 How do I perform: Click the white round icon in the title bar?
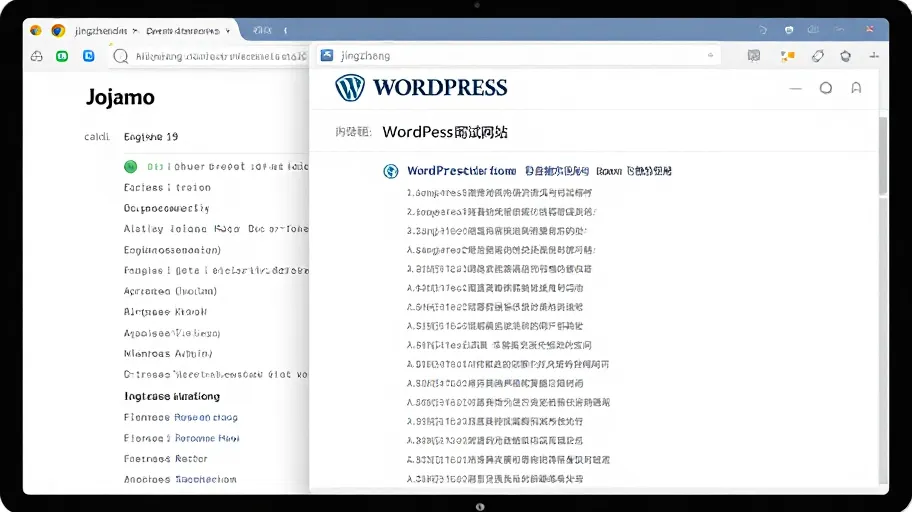tap(789, 30)
